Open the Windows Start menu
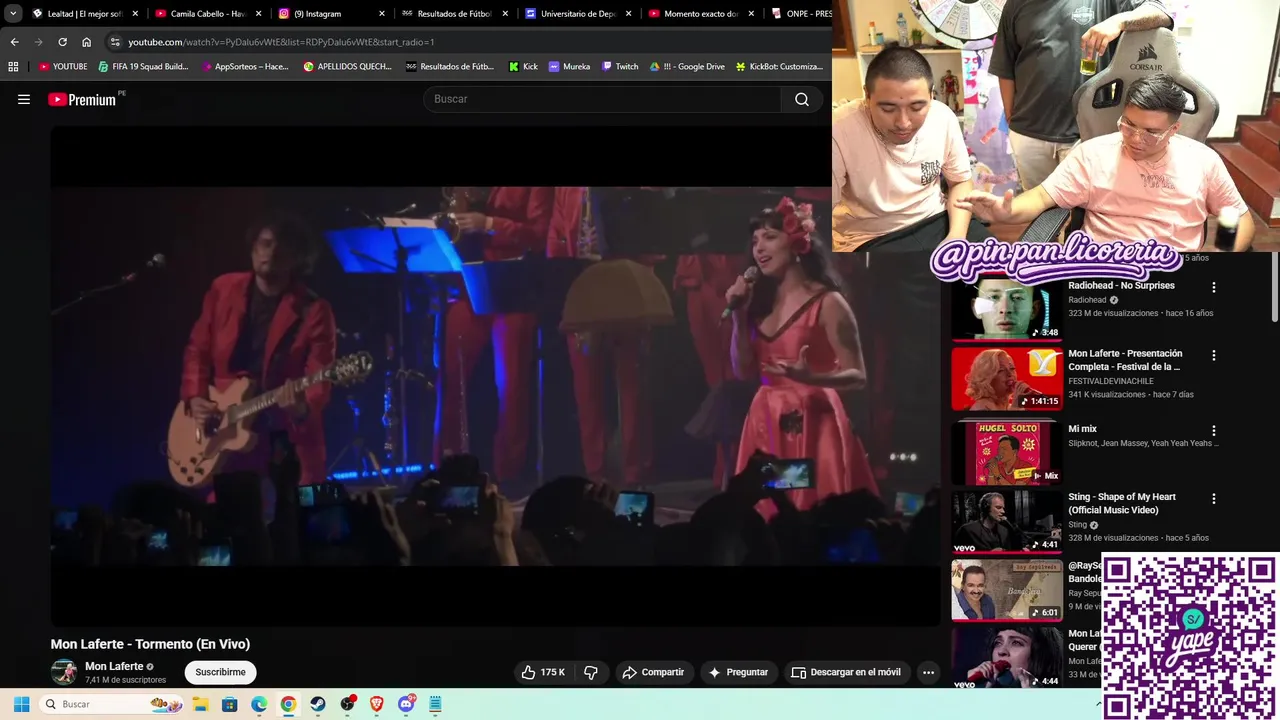Viewport: 1280px width, 720px height. coord(21,704)
